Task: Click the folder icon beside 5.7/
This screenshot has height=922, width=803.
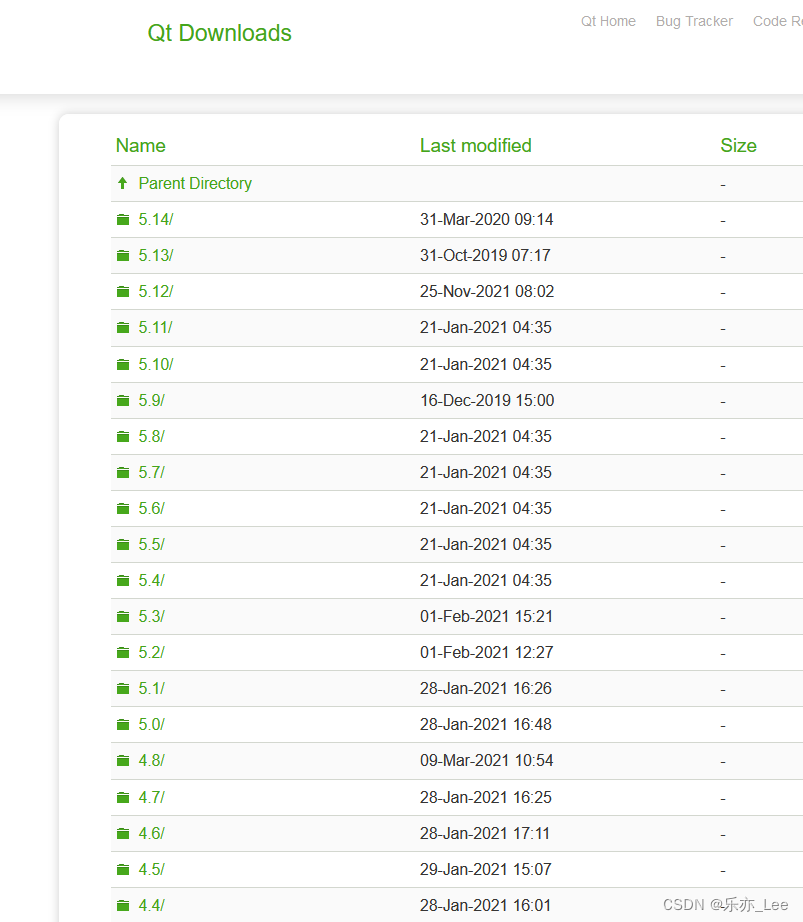Action: pos(123,472)
